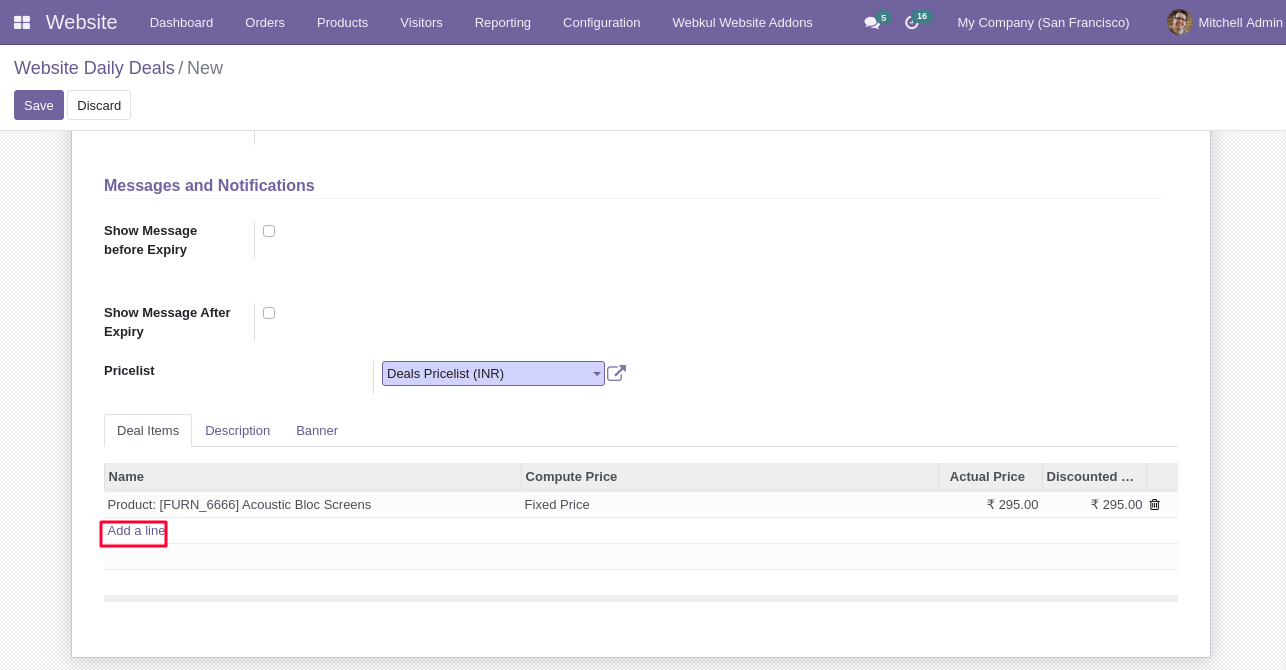
Task: Sort deal items by Name column
Action: (312, 477)
